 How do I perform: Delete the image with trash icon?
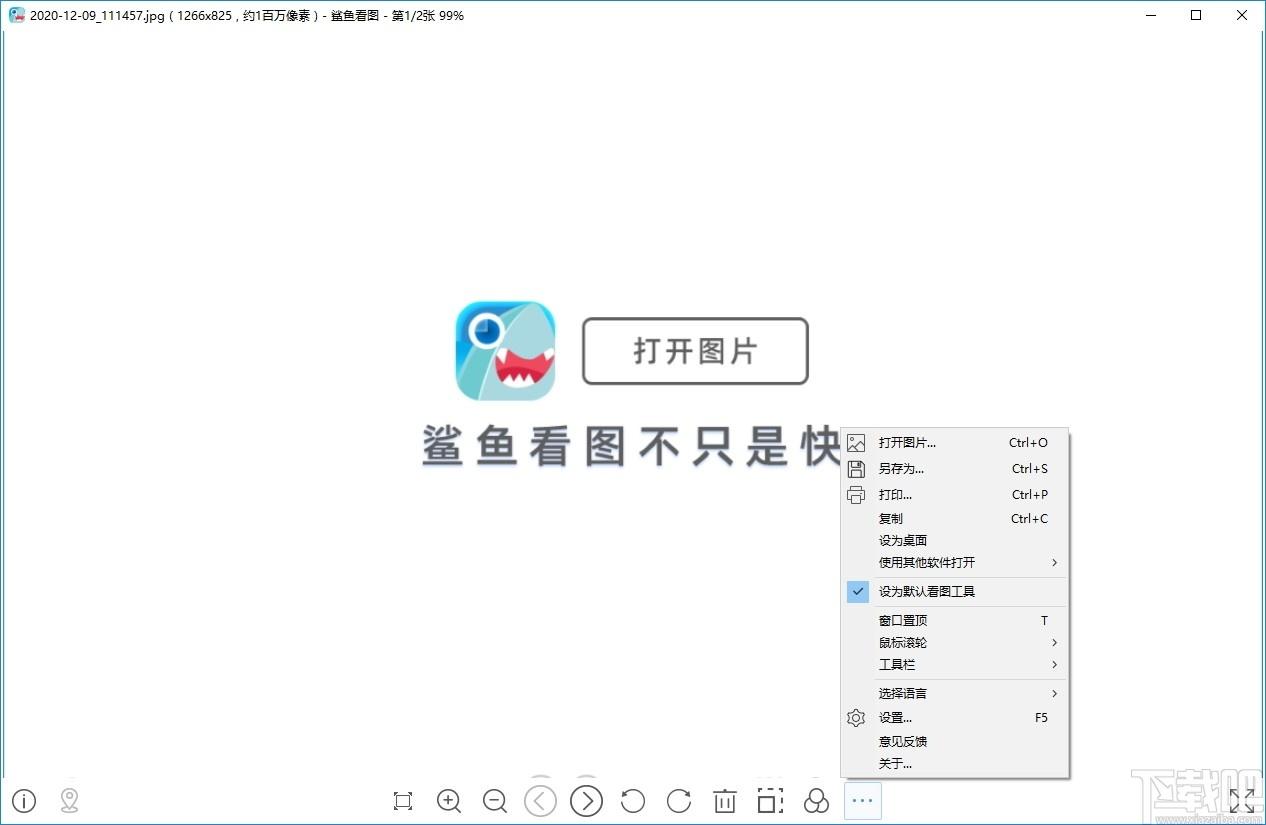[725, 801]
